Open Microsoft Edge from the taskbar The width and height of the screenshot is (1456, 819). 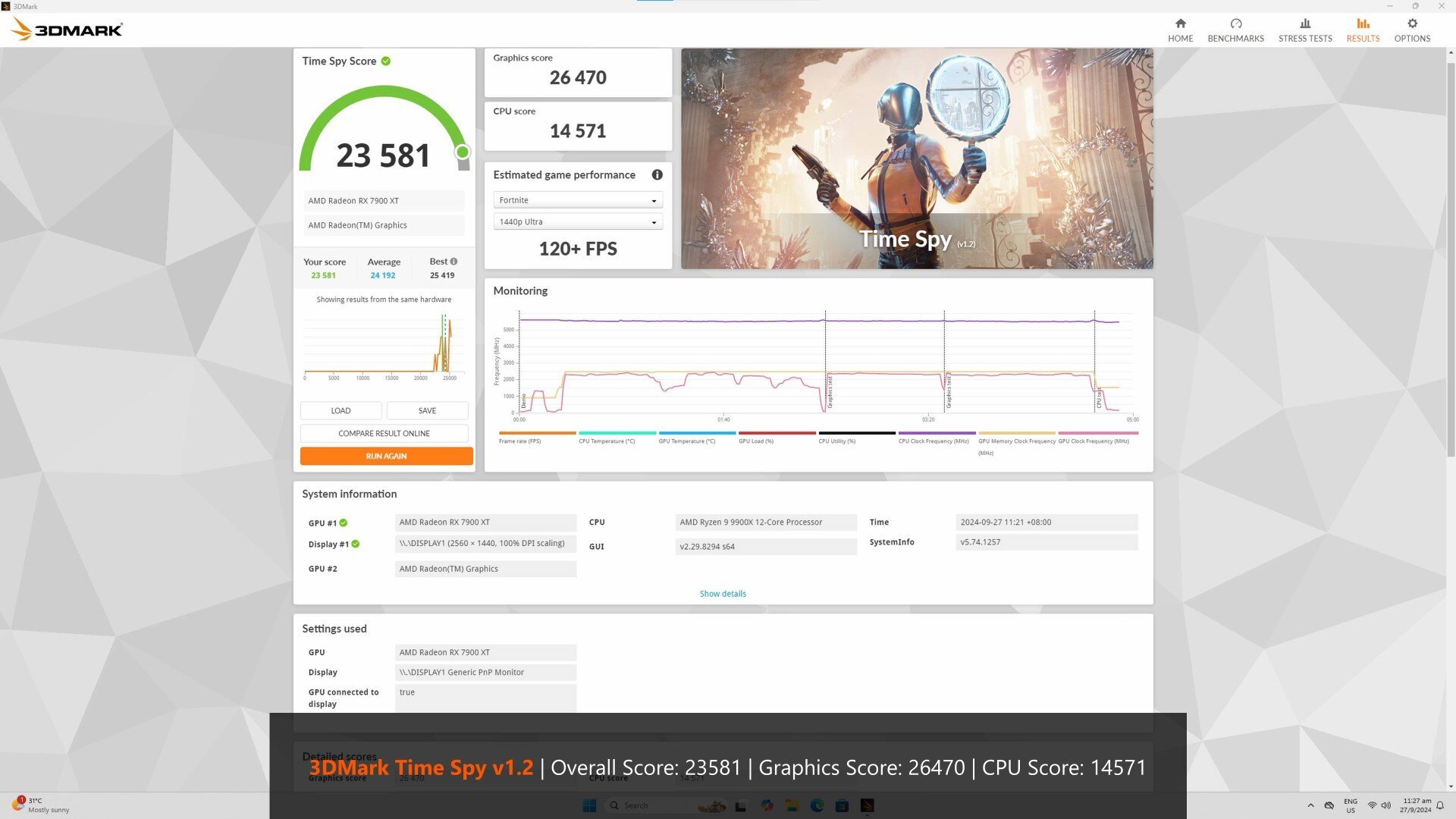[x=817, y=805]
